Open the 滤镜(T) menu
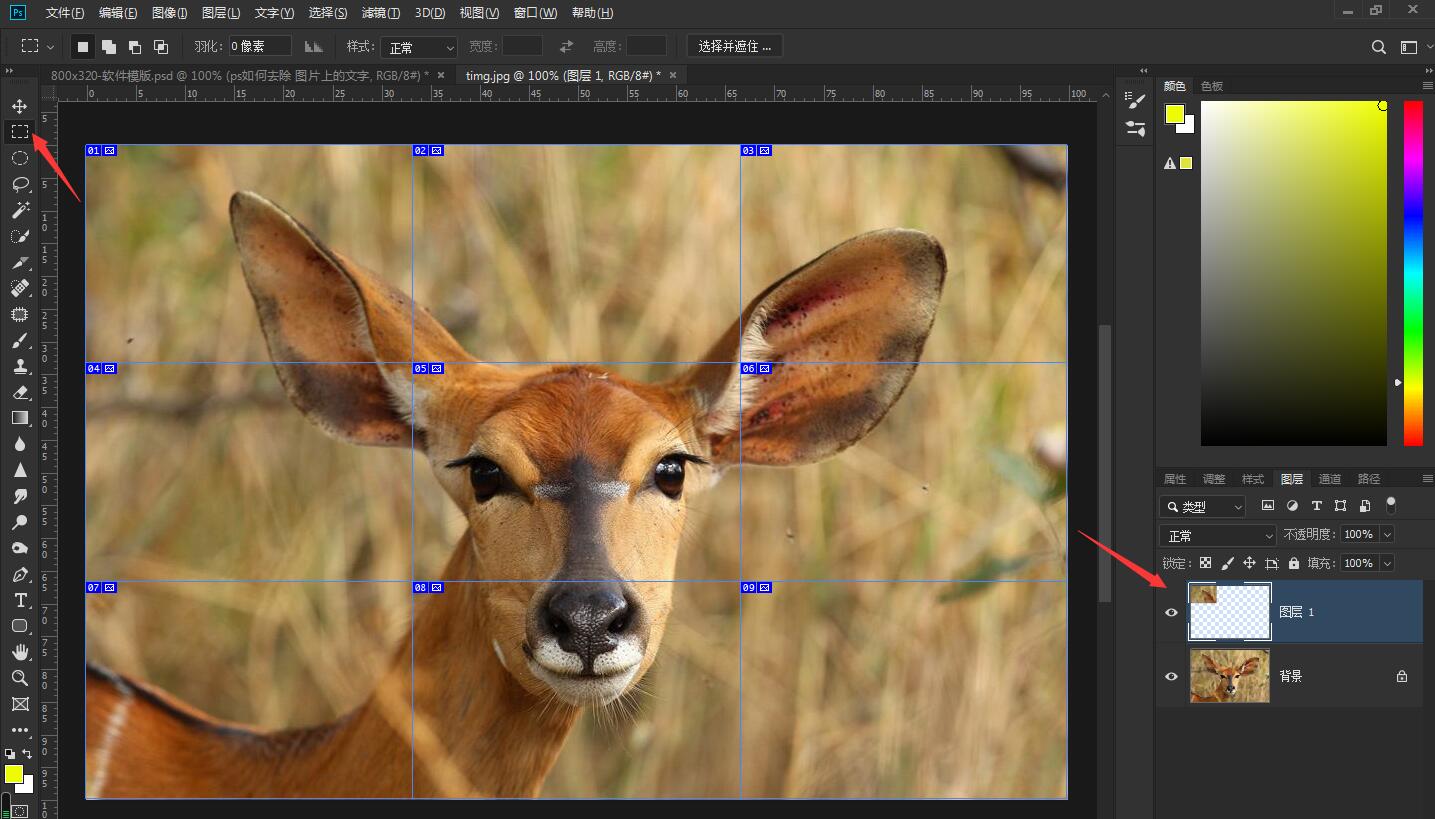 pos(380,13)
